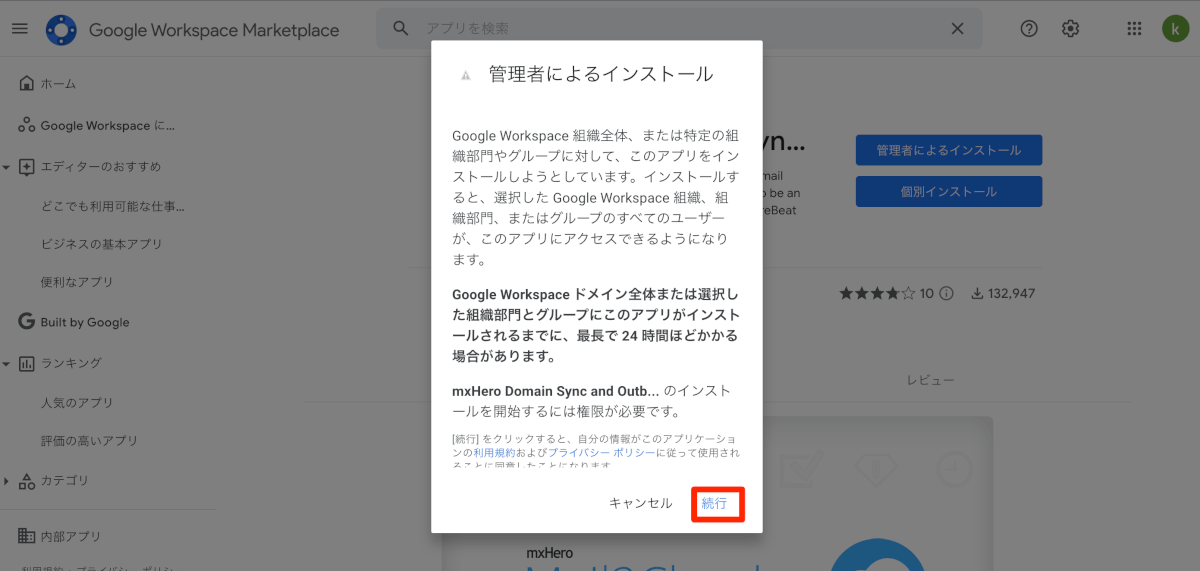This screenshot has height=571, width=1200.
Task: Collapse the エディターのおすすめ section
Action: coord(6,167)
